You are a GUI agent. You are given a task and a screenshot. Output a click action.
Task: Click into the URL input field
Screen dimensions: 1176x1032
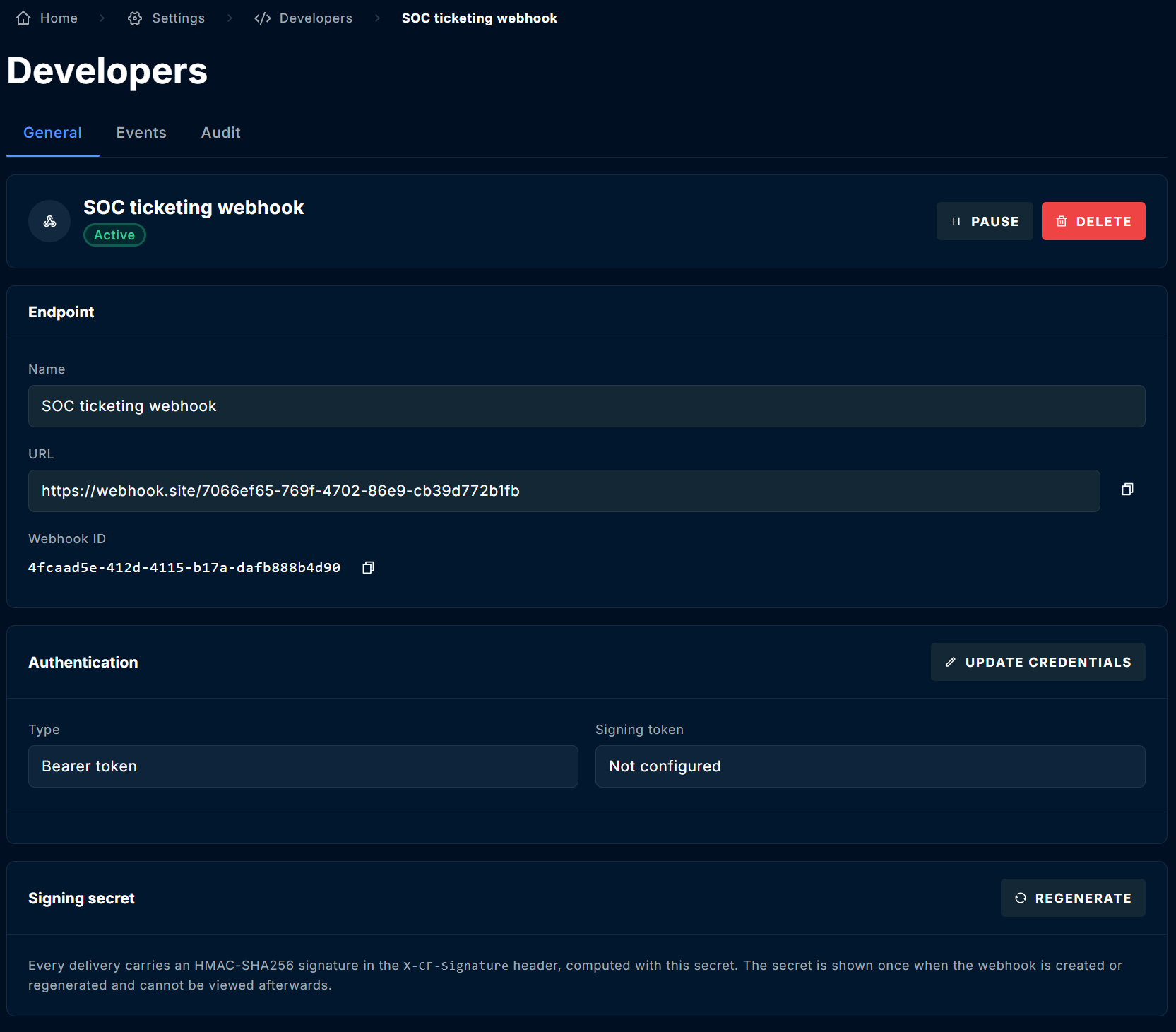564,491
